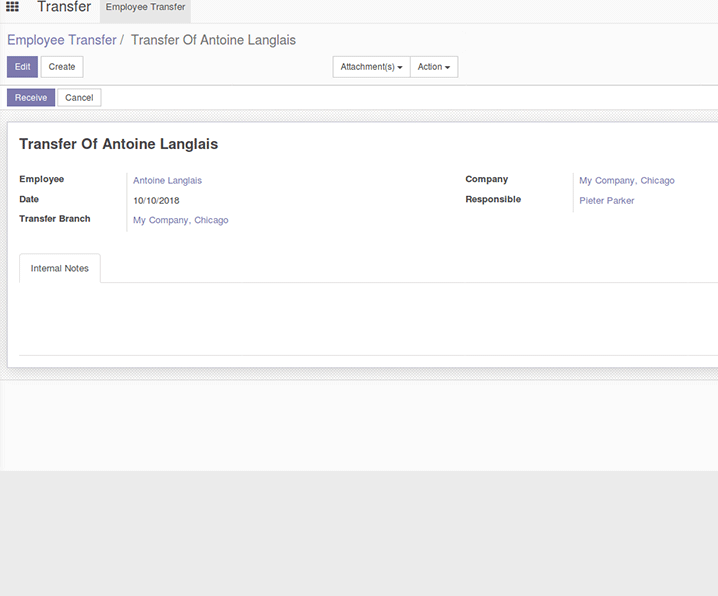Image resolution: width=718 pixels, height=596 pixels.
Task: Switch to the Internal Notes tab
Action: click(x=60, y=269)
